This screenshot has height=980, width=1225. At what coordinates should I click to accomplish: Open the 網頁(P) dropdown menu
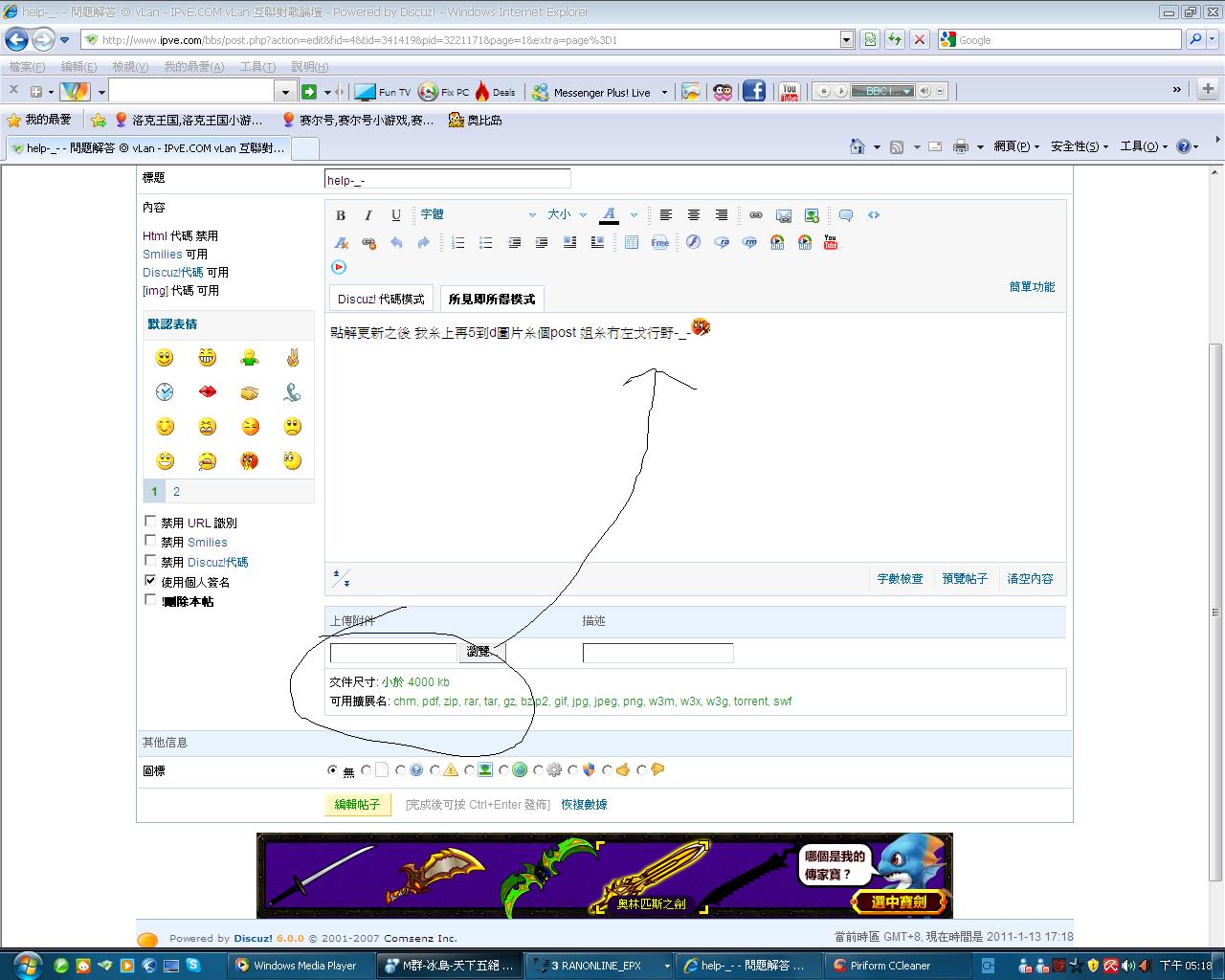click(1016, 146)
